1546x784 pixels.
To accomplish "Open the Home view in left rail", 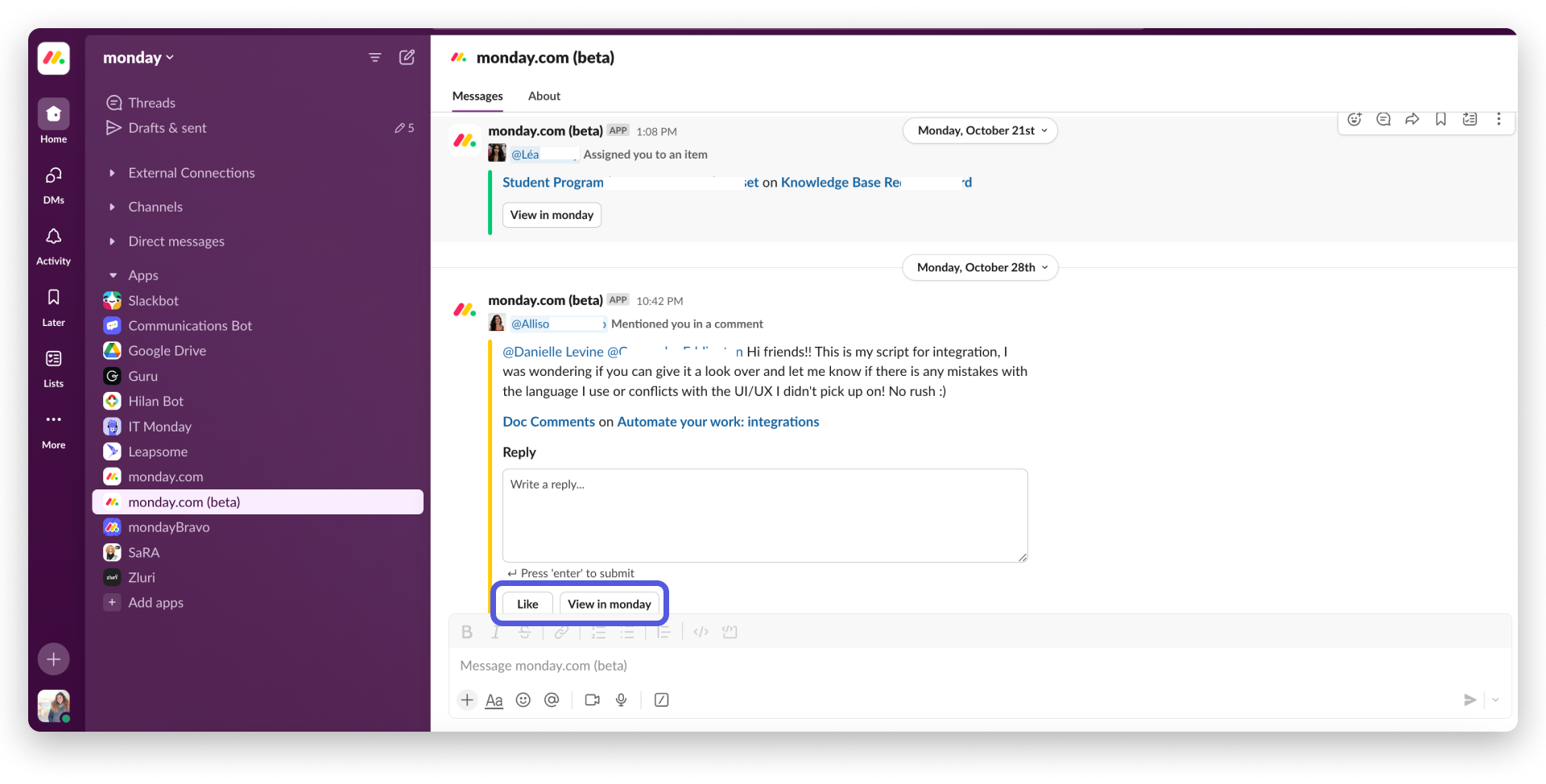I will click(53, 122).
